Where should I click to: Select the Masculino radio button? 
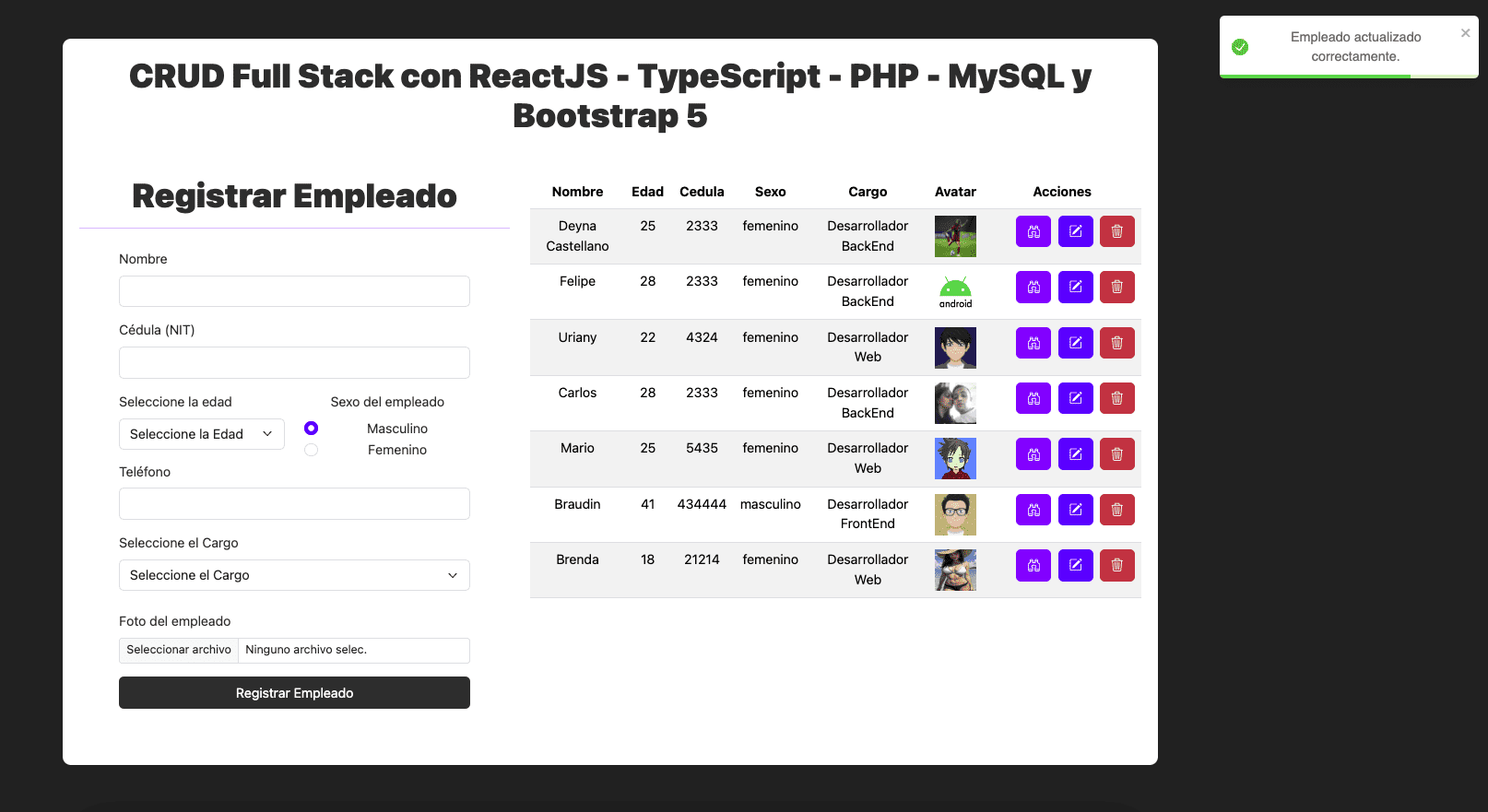(x=312, y=428)
